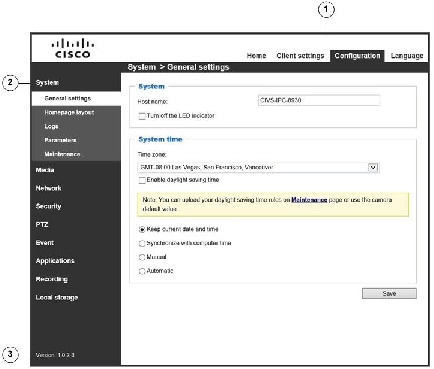The image size is (434, 369).
Task: Select the Manual time option
Action: [142, 257]
